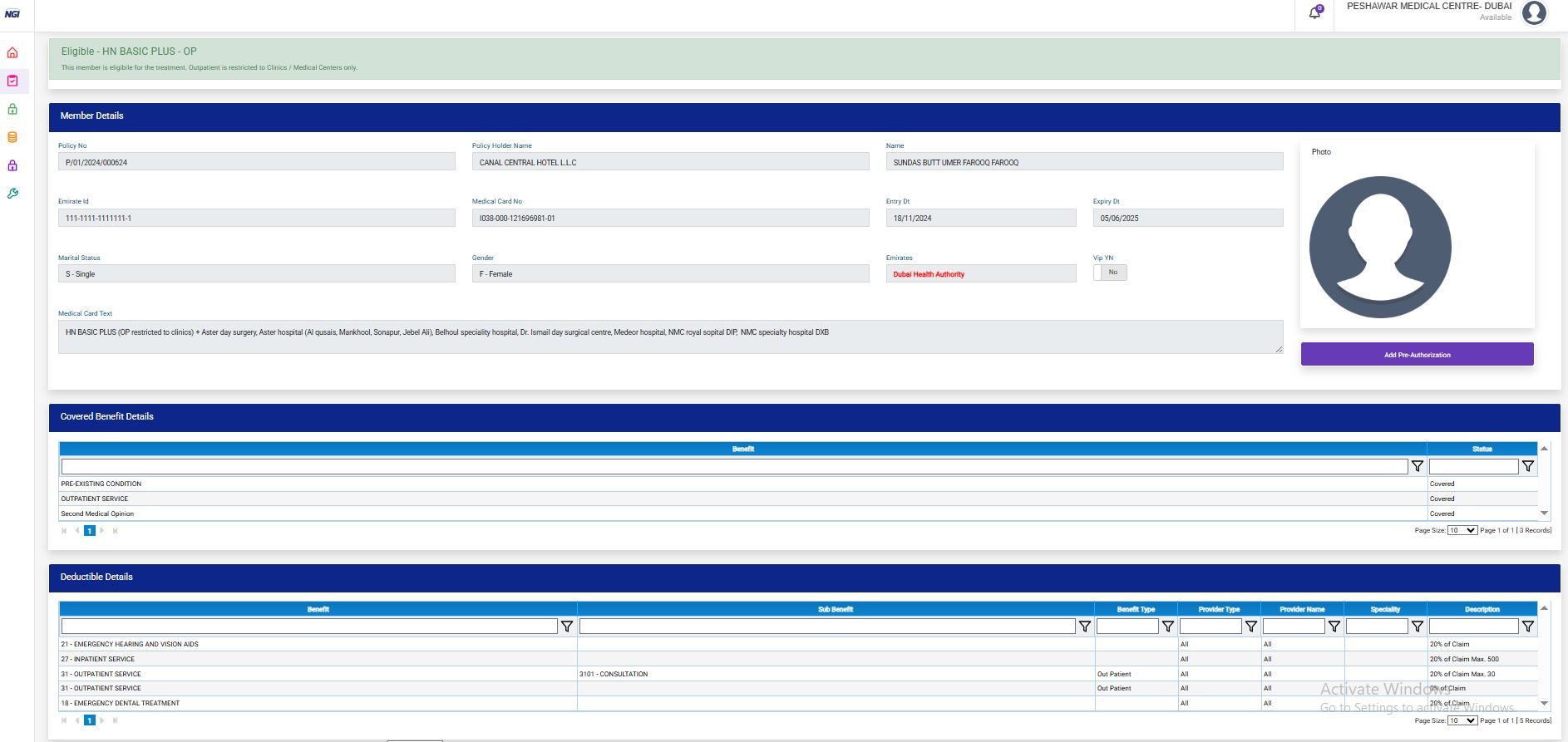Click the Benefit filter input in Deductible Details

point(308,627)
